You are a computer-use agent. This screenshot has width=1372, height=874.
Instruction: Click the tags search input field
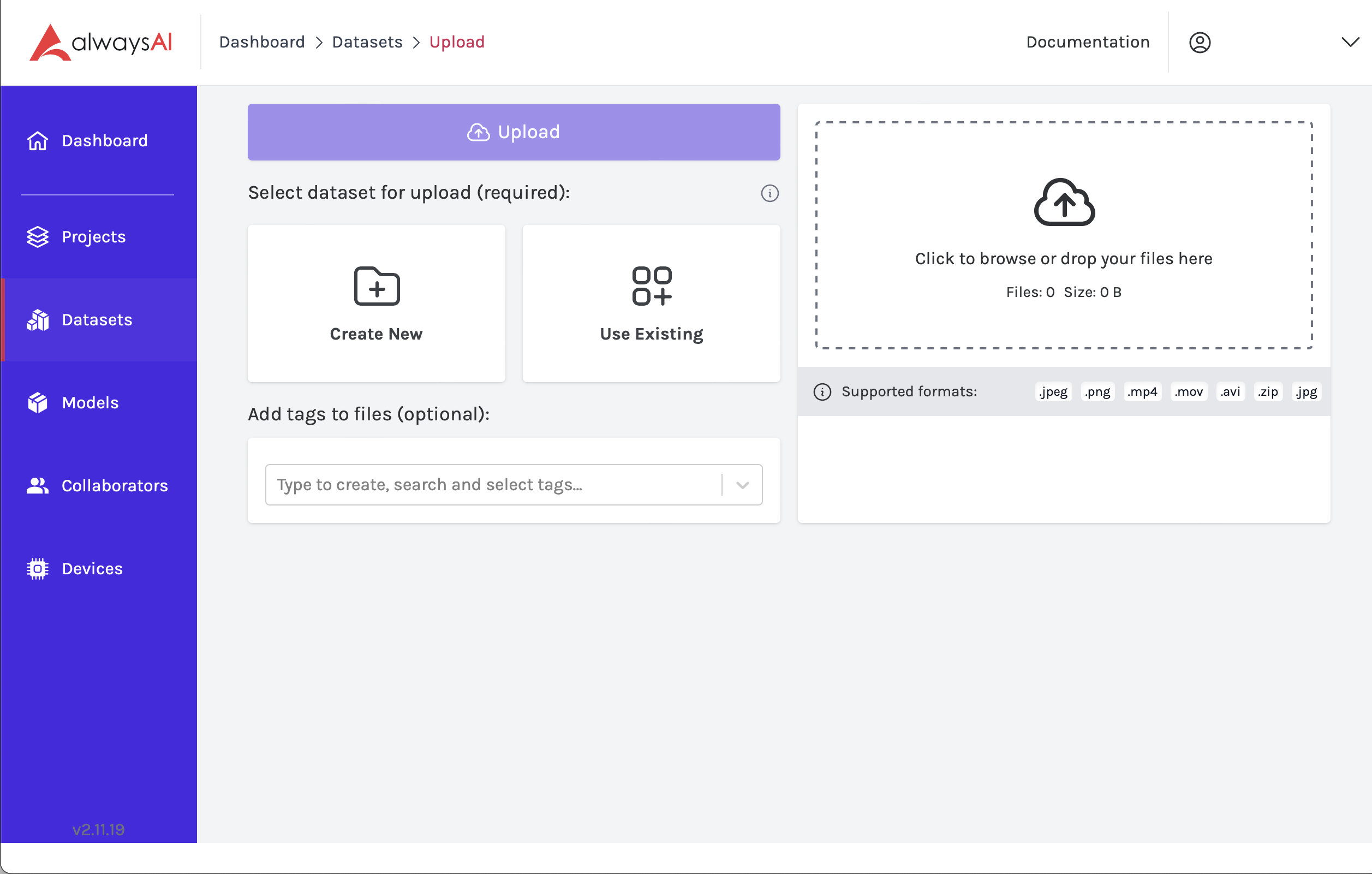pyautogui.click(x=493, y=485)
